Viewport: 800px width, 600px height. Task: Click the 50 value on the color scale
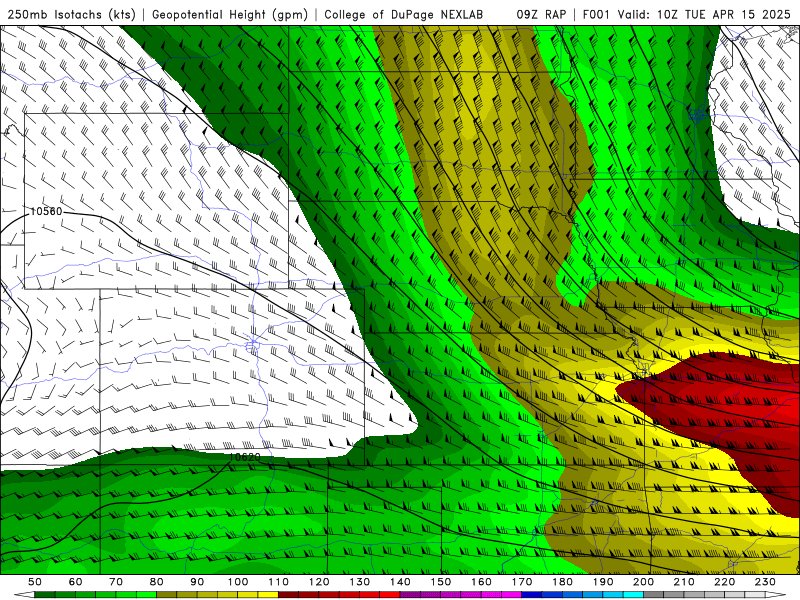click(x=35, y=582)
